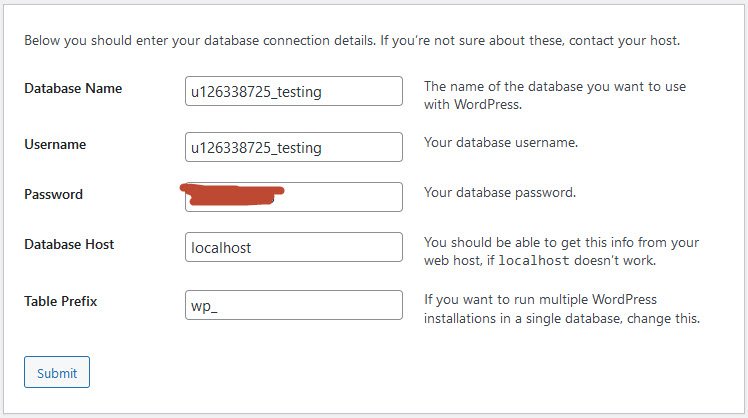Image resolution: width=748 pixels, height=418 pixels.
Task: Click the bold Database Name label
Action: pyautogui.click(x=73, y=88)
